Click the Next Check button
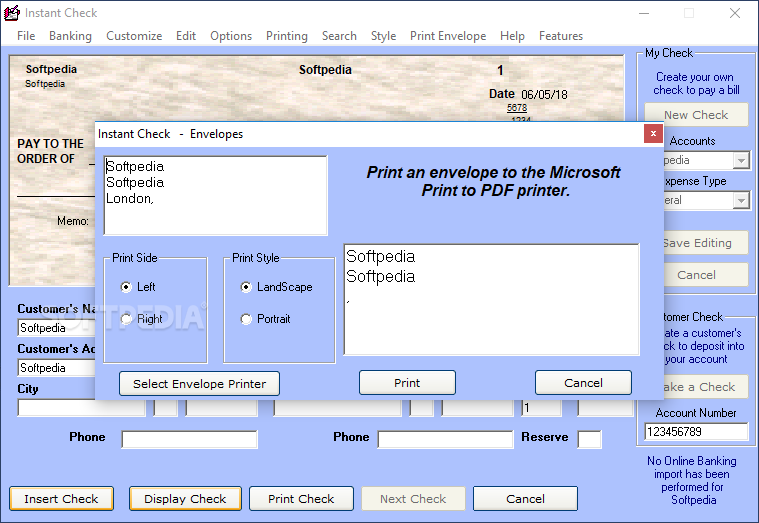Screen dimensions: 759x523 413,499
